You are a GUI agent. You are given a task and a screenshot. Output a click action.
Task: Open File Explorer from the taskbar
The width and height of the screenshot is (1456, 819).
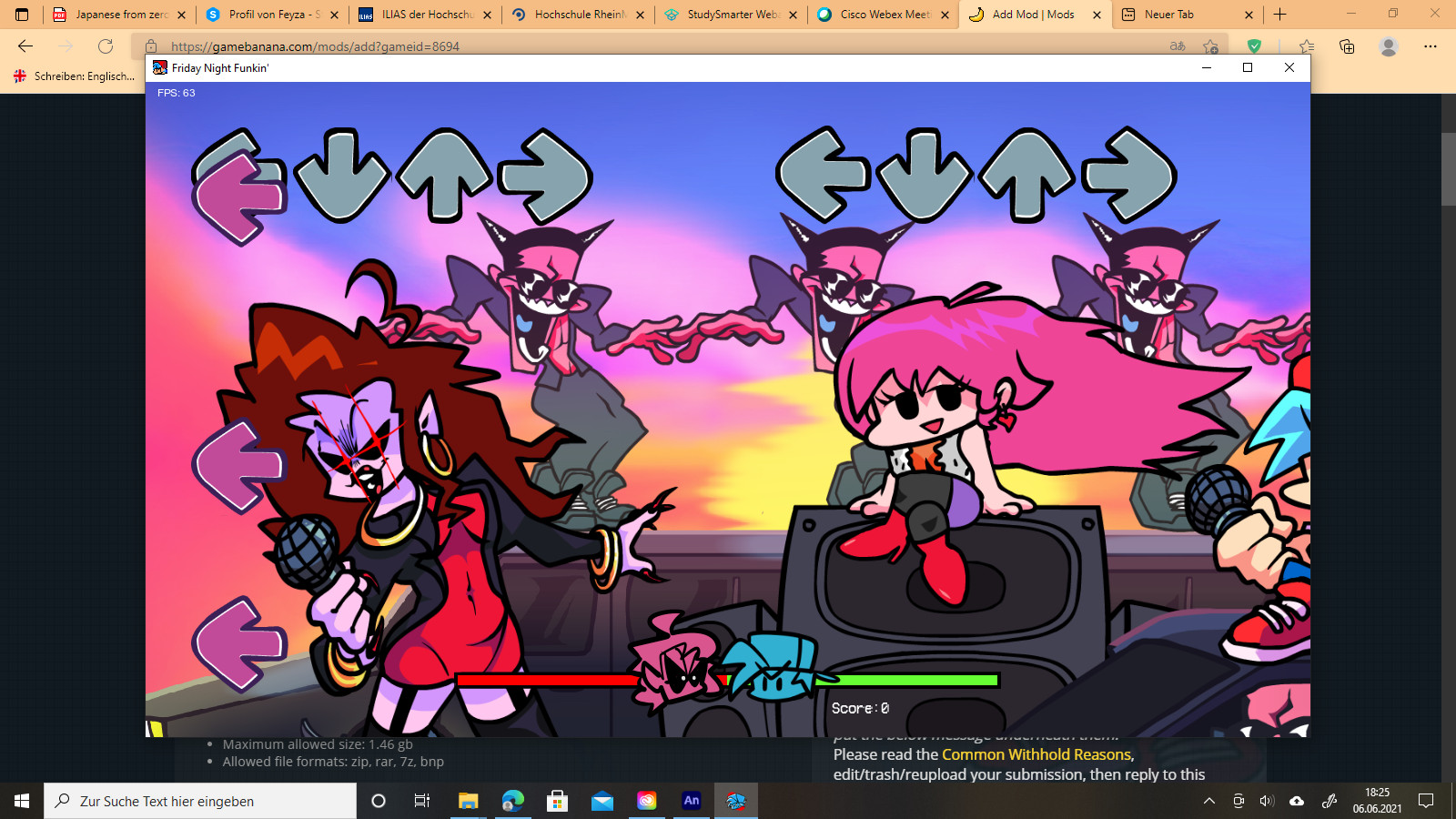coord(468,801)
